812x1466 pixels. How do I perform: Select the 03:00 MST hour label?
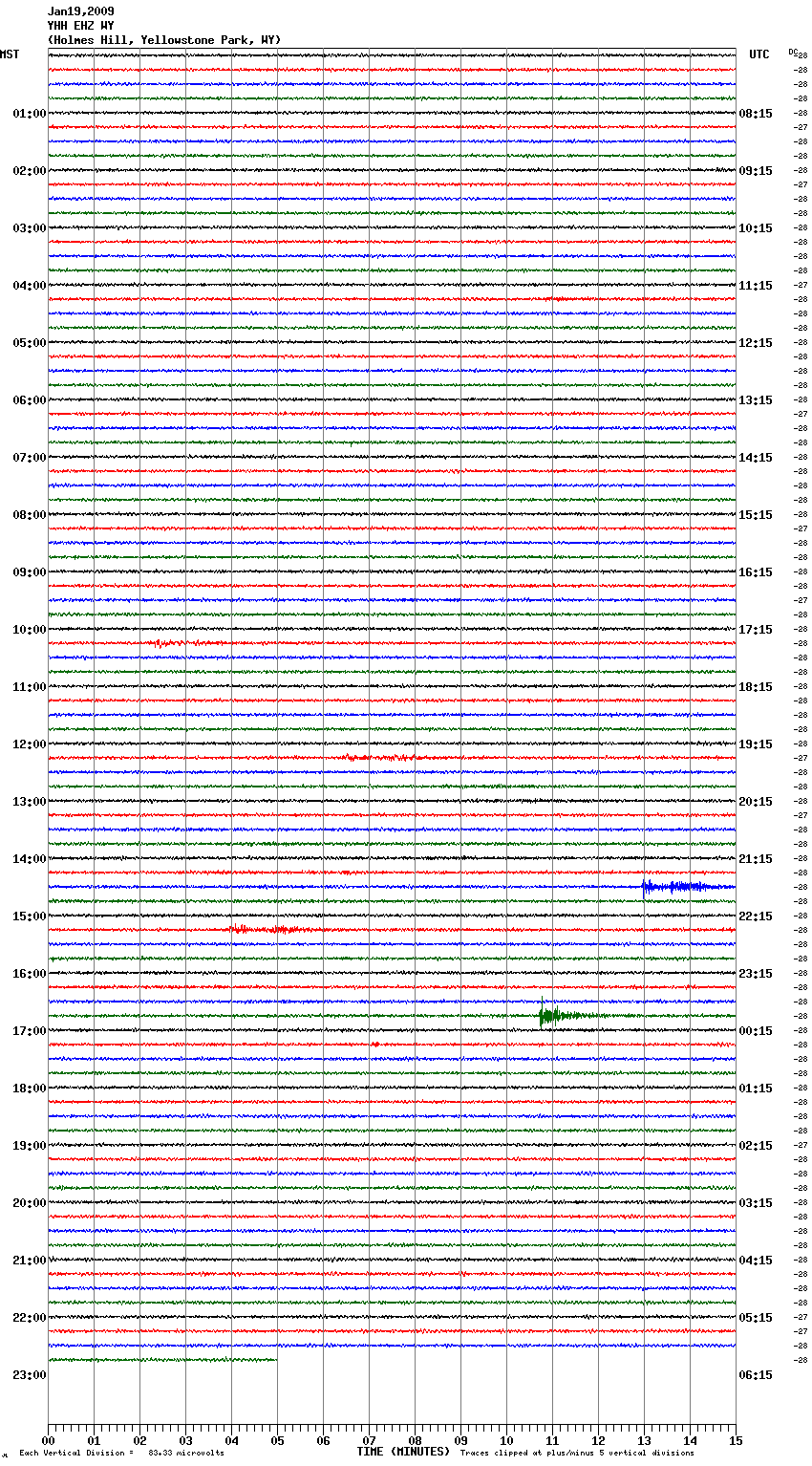pos(30,228)
